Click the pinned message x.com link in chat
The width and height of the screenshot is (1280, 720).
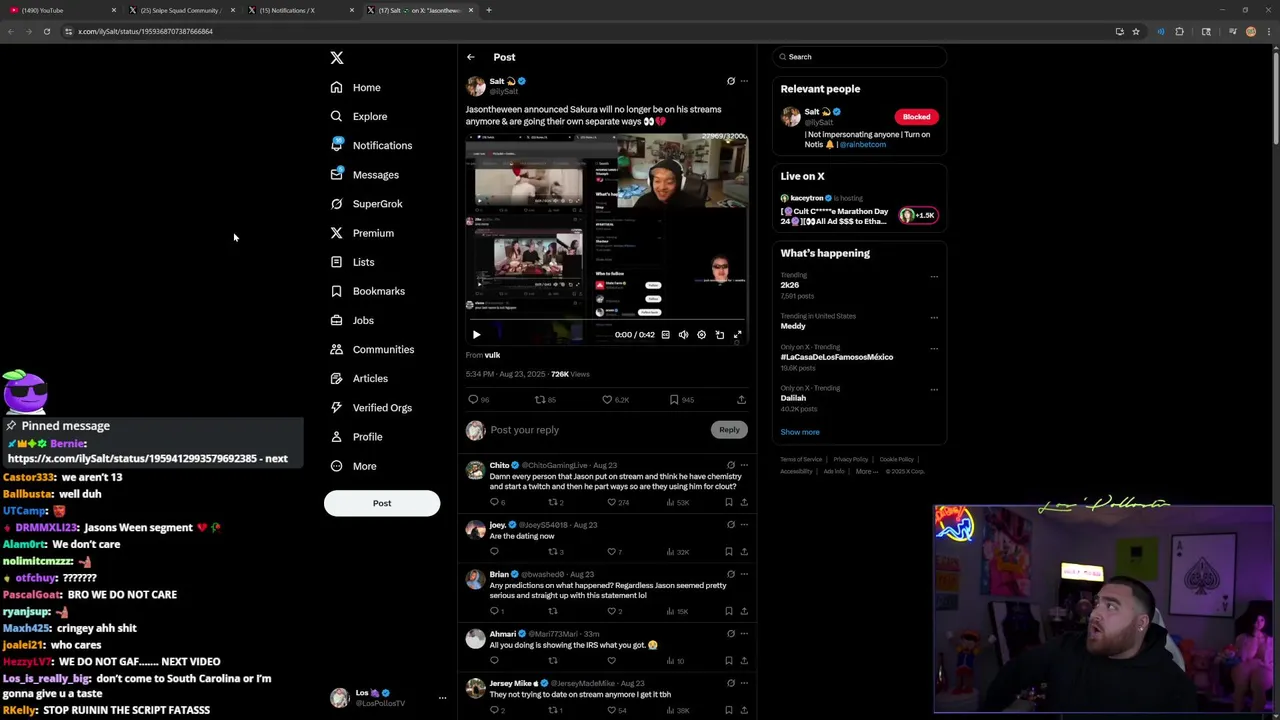(148, 459)
